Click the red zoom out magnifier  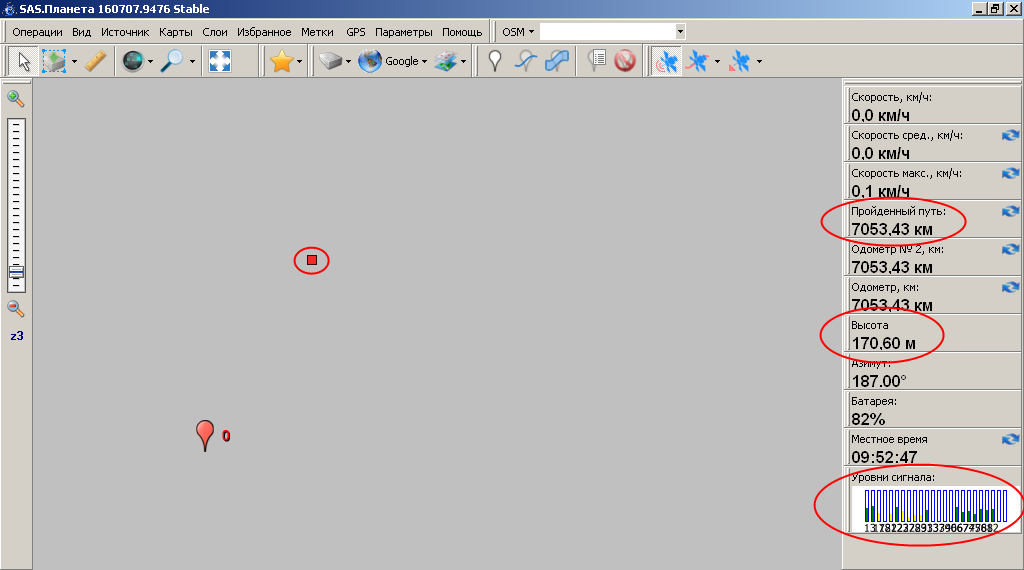[16, 309]
